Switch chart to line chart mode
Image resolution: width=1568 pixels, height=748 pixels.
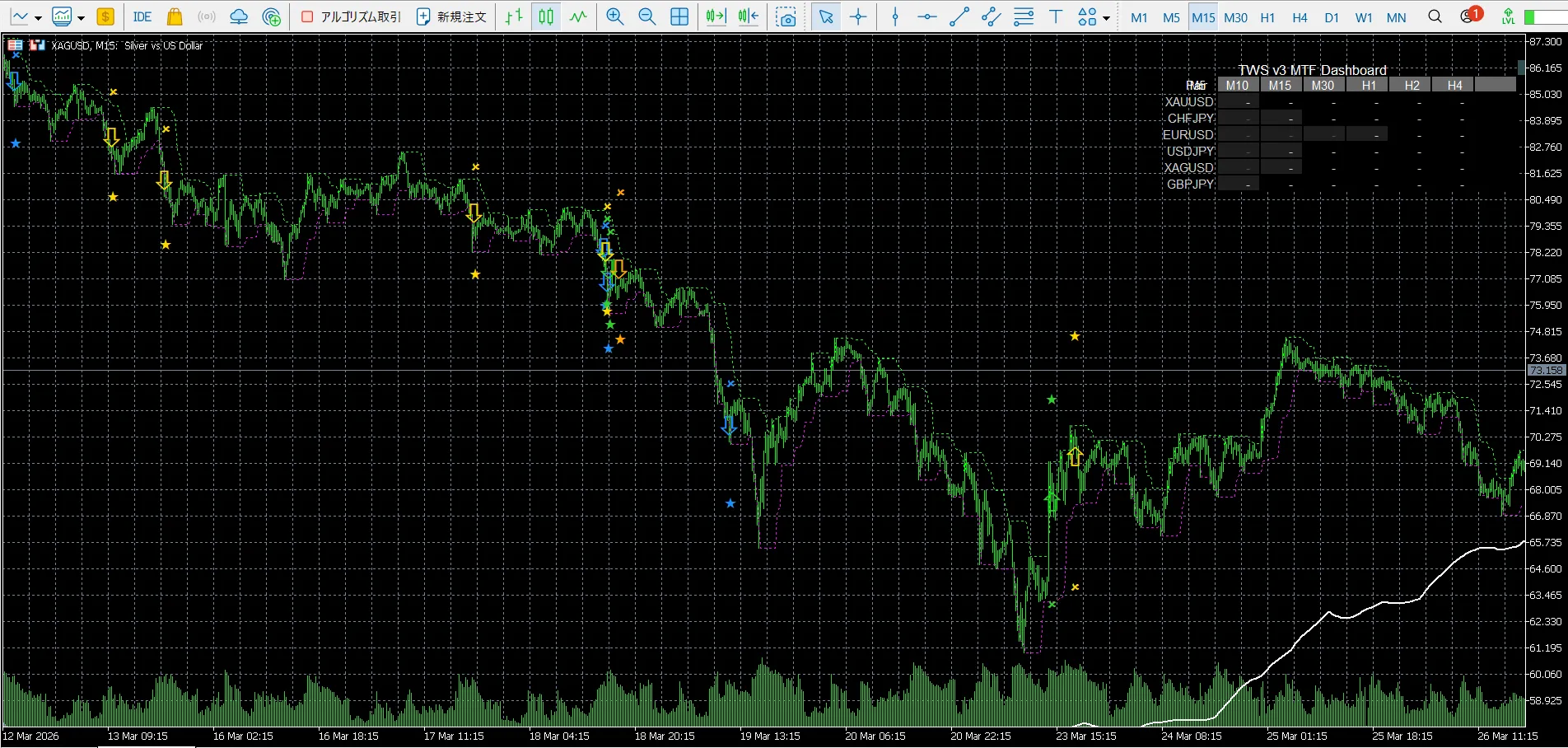[x=578, y=16]
